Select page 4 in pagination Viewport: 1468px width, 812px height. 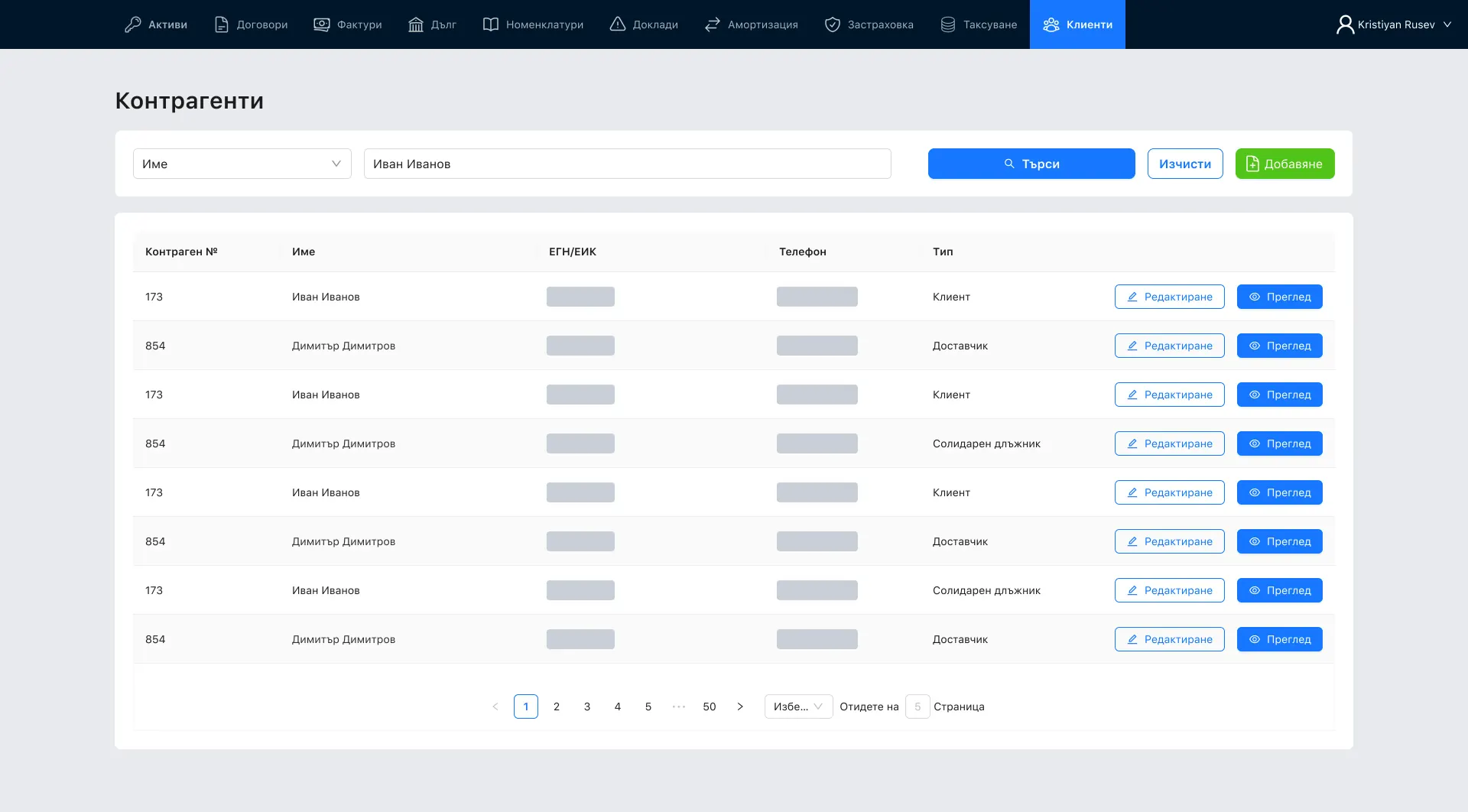[618, 706]
